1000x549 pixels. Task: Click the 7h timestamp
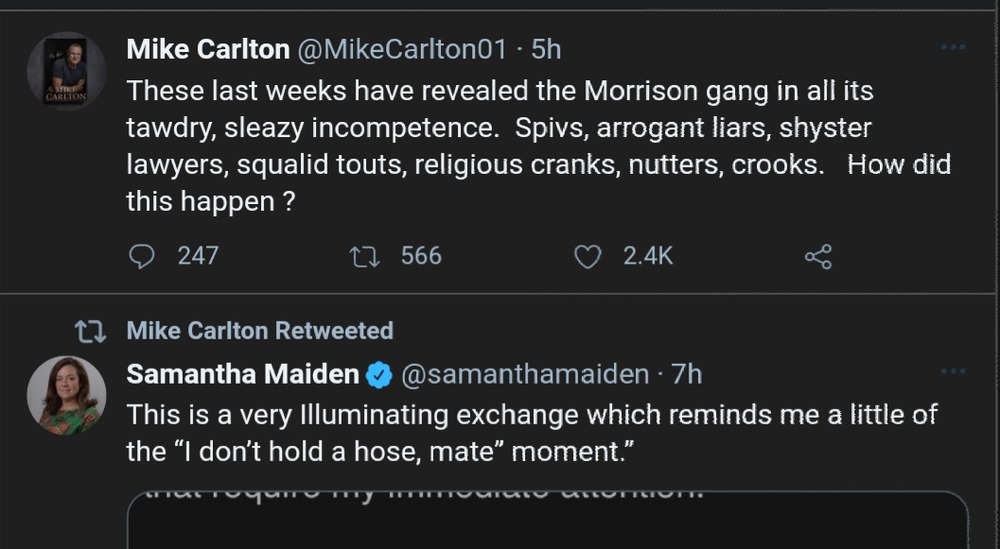coord(687,375)
